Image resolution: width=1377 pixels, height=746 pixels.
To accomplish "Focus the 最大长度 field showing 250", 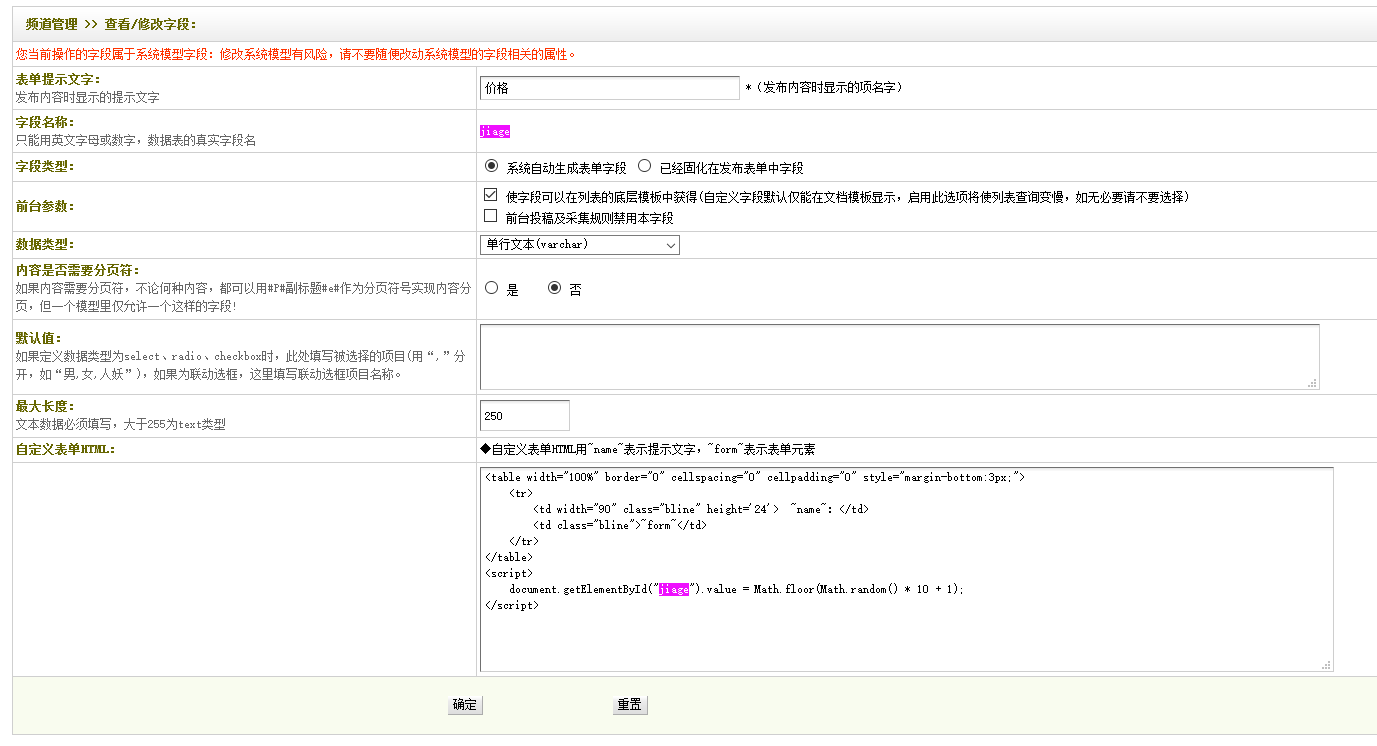I will coord(525,416).
